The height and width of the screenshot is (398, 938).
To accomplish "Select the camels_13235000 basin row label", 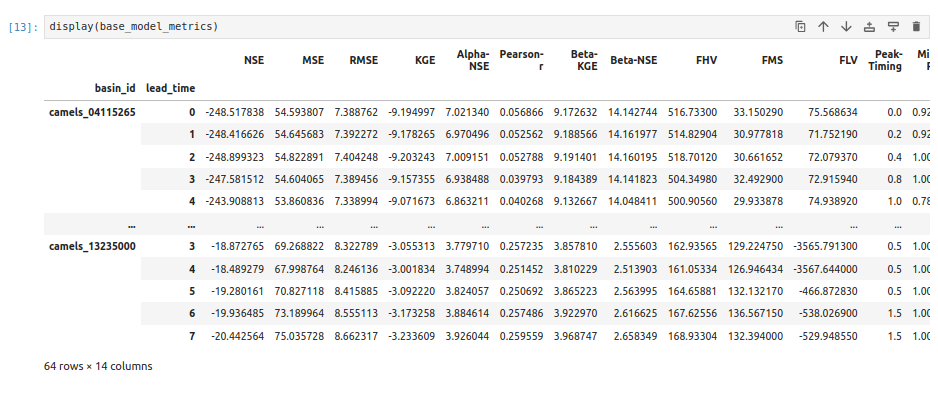I will coord(92,247).
